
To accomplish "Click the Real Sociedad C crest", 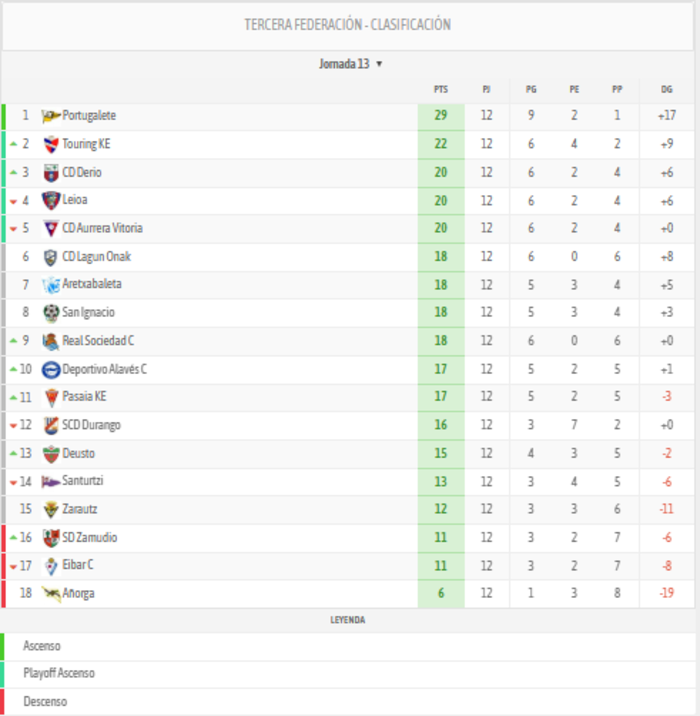I will [x=51, y=341].
